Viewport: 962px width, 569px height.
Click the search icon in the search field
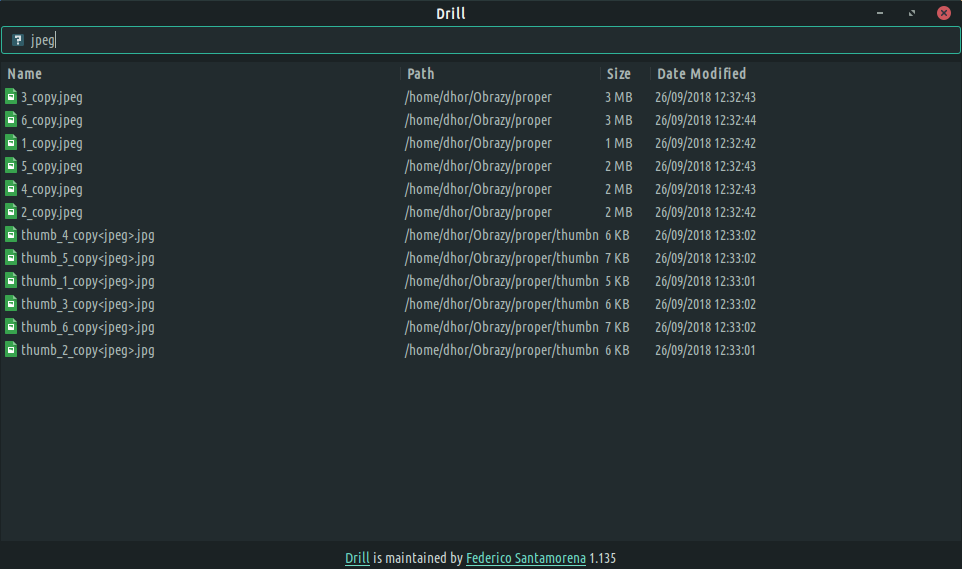[18, 40]
